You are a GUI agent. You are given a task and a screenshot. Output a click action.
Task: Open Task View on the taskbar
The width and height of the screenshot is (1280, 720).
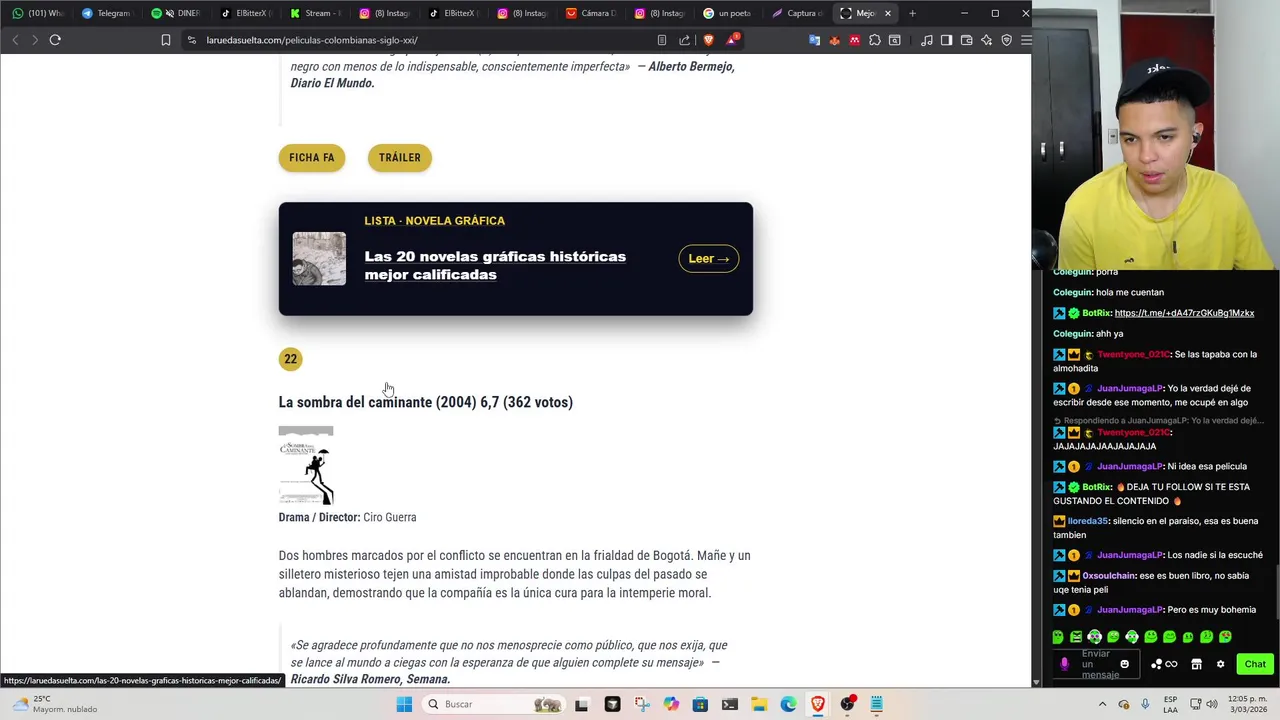[x=581, y=704]
